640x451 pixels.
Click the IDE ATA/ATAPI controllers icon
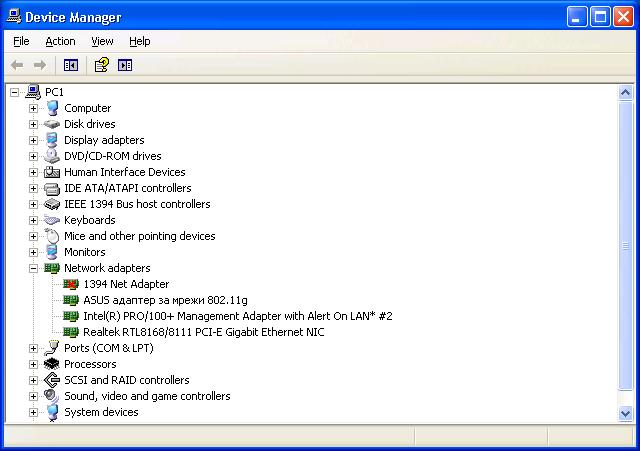click(x=52, y=188)
